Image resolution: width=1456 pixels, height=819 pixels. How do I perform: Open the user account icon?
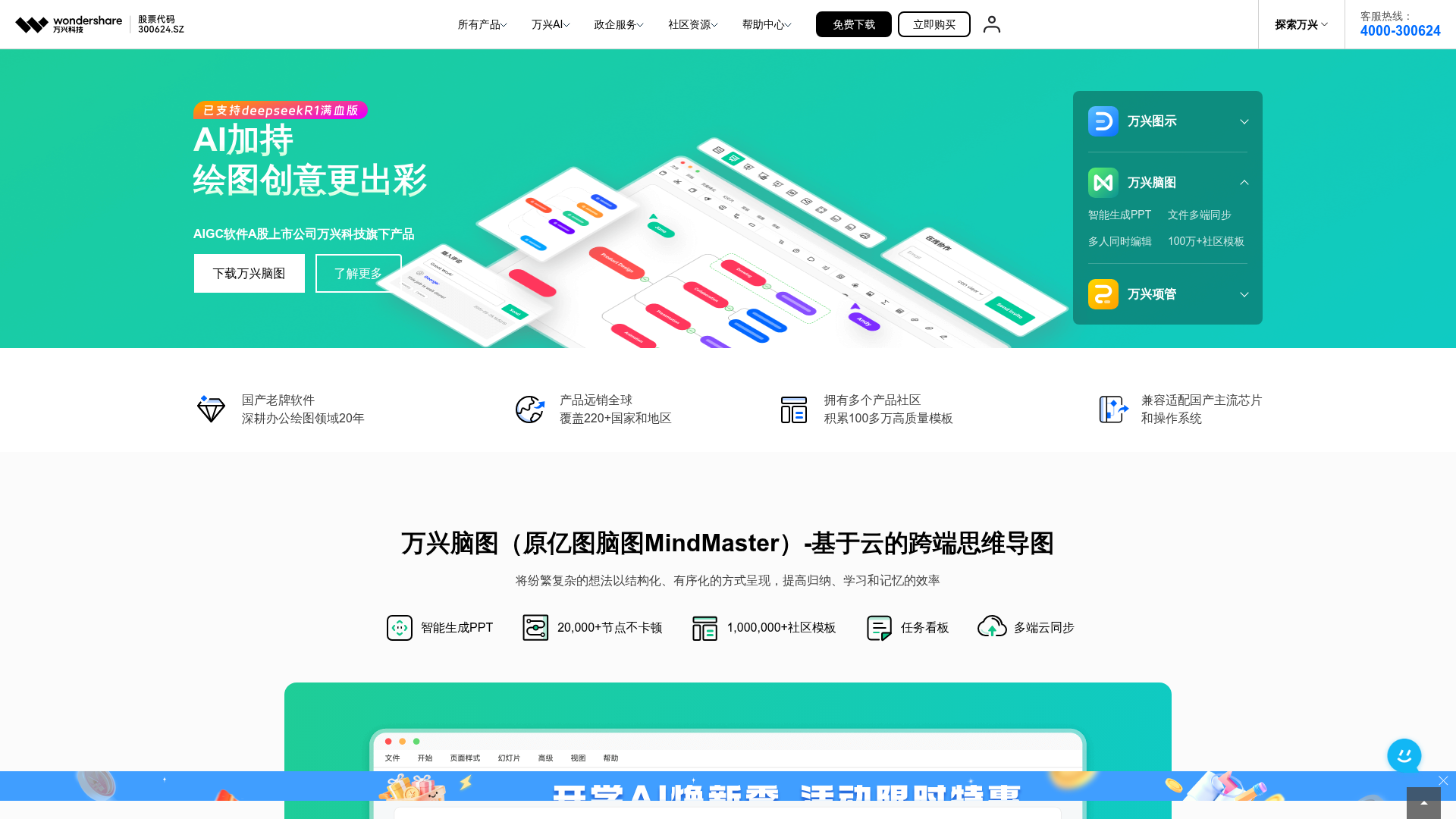(x=991, y=24)
